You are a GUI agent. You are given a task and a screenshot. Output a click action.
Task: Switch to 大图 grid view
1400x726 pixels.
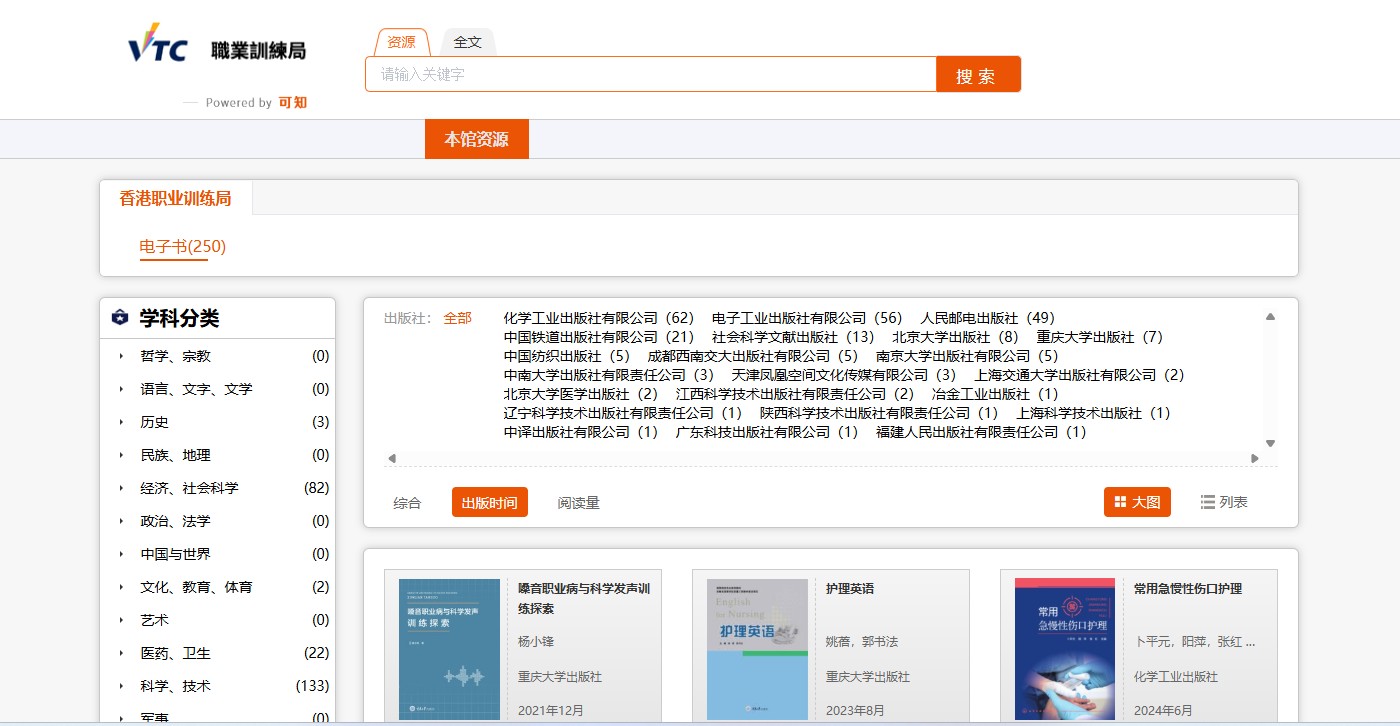pyautogui.click(x=1137, y=502)
